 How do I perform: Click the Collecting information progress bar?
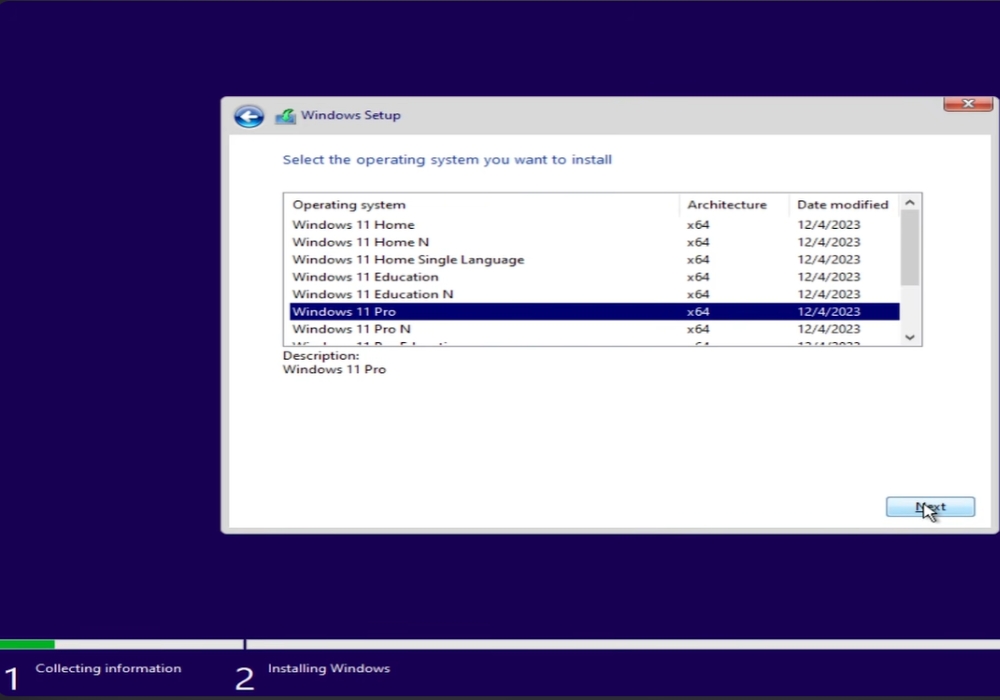[121, 645]
